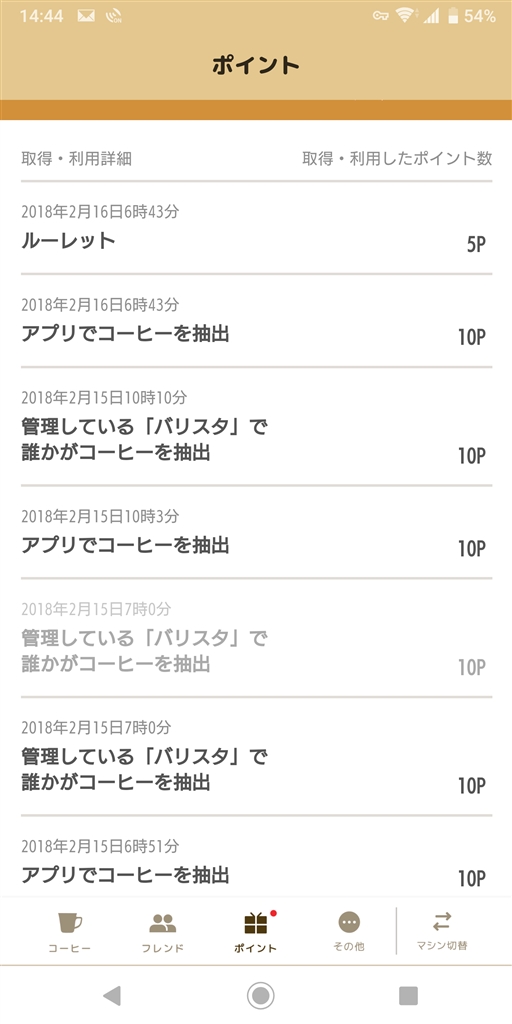Tap the Android back triangle button
The width and height of the screenshot is (512, 1024).
tap(112, 995)
